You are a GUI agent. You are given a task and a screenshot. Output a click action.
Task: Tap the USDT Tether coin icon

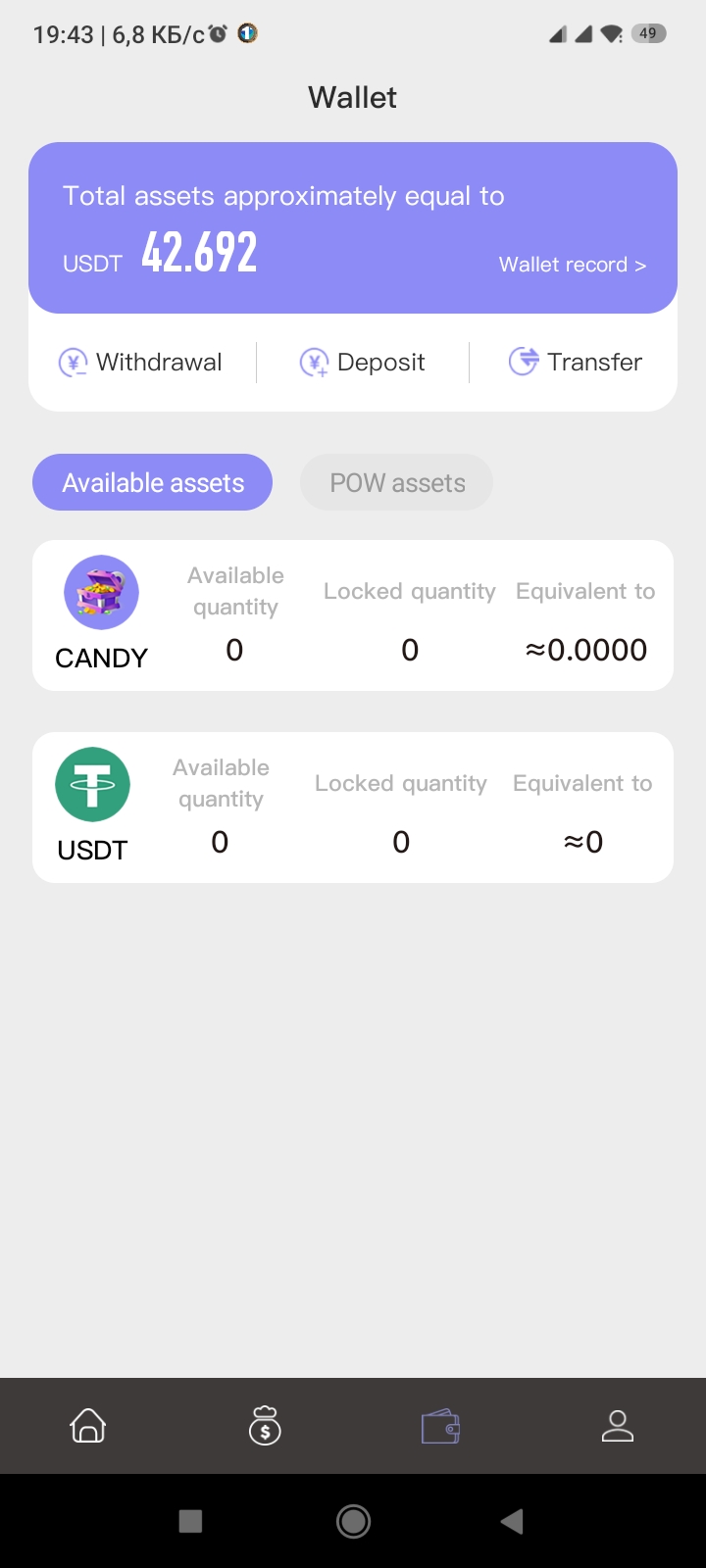coord(92,784)
